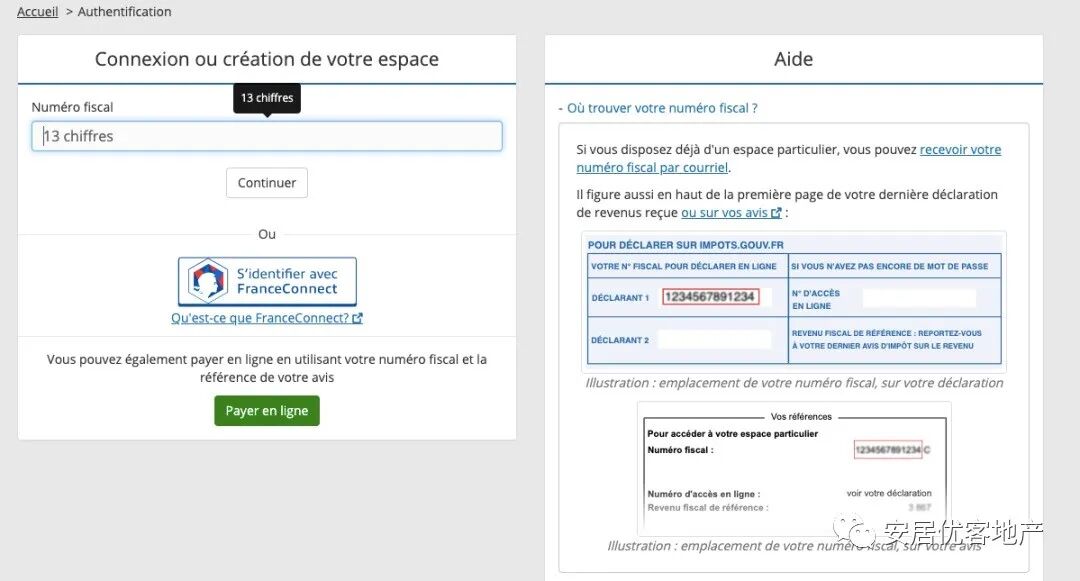Click the Authentification breadcrumb text
This screenshot has height=581, width=1080.
coord(125,12)
